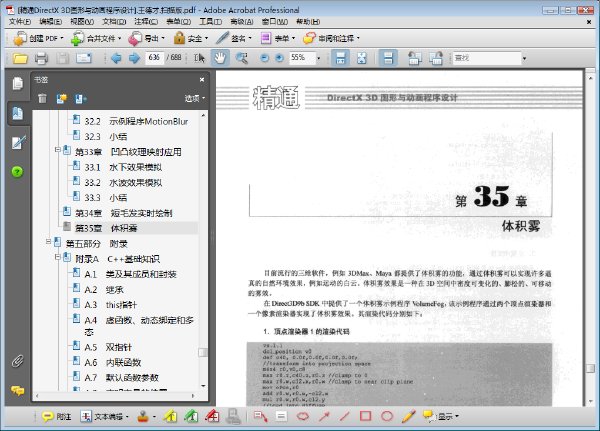This screenshot has width=600, height=431.
Task: Open the 合并文件 combine files dropdown
Action: (96, 38)
